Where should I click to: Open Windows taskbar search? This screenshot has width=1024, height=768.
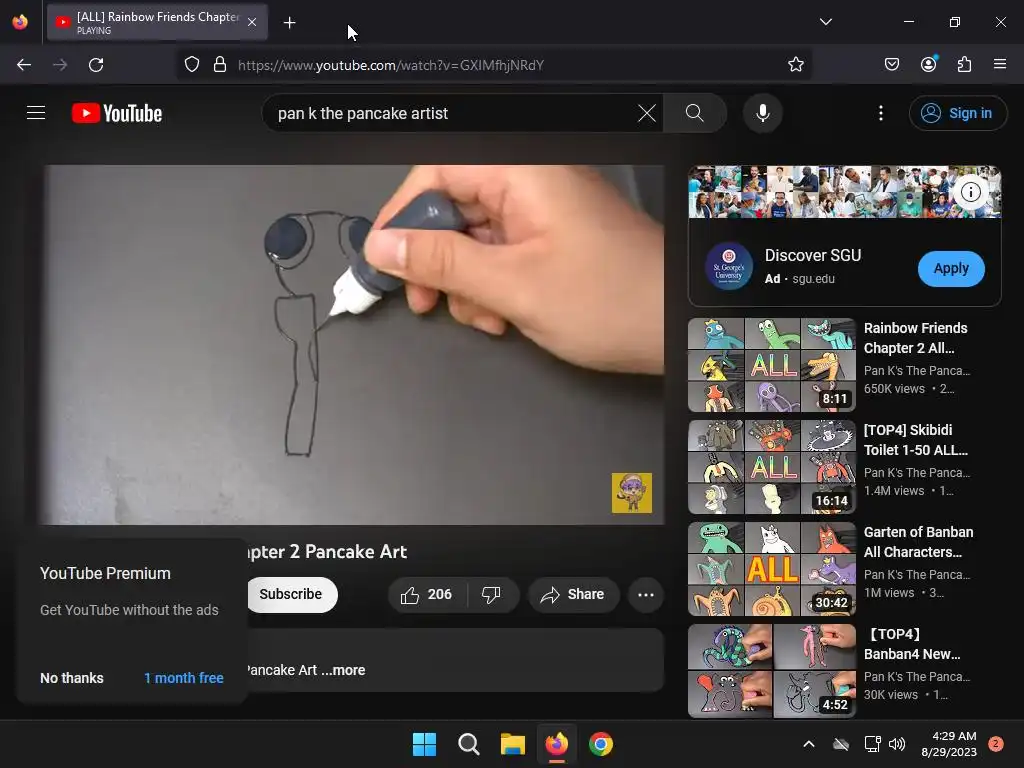(x=468, y=744)
